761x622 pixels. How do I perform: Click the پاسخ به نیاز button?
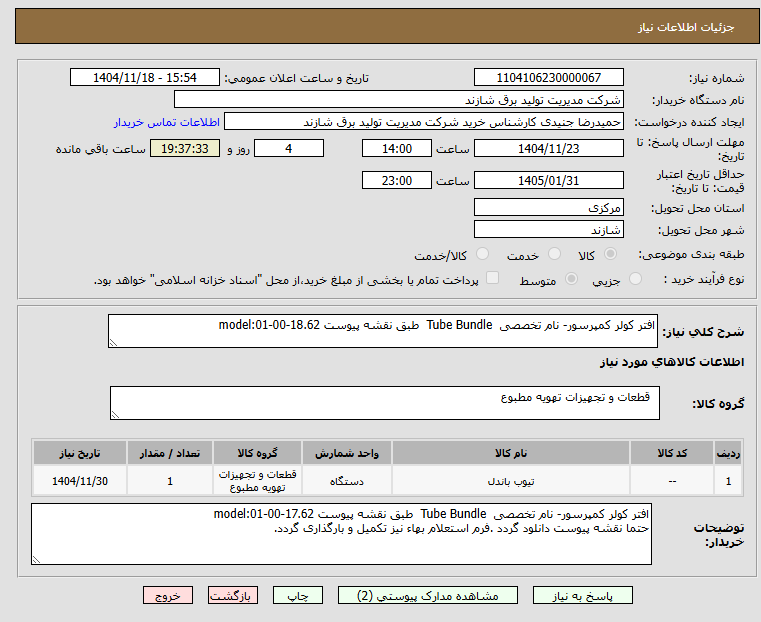pos(582,595)
